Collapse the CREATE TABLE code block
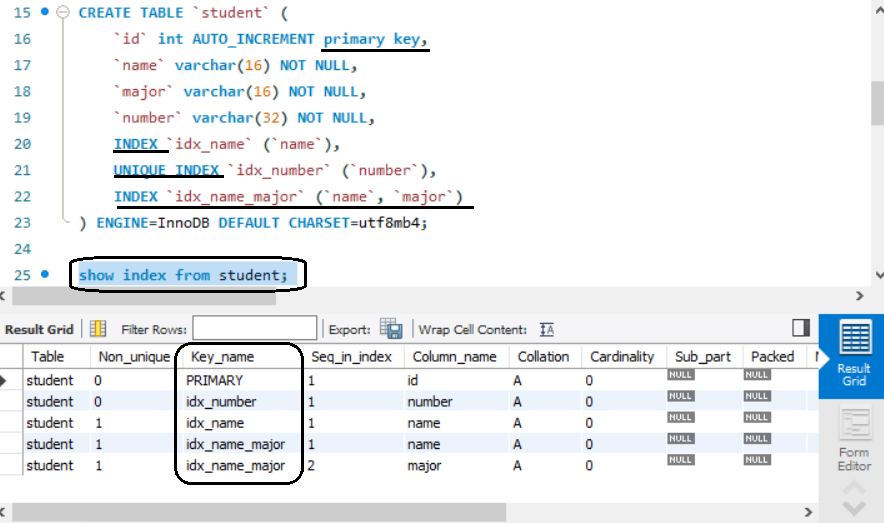 63,12
